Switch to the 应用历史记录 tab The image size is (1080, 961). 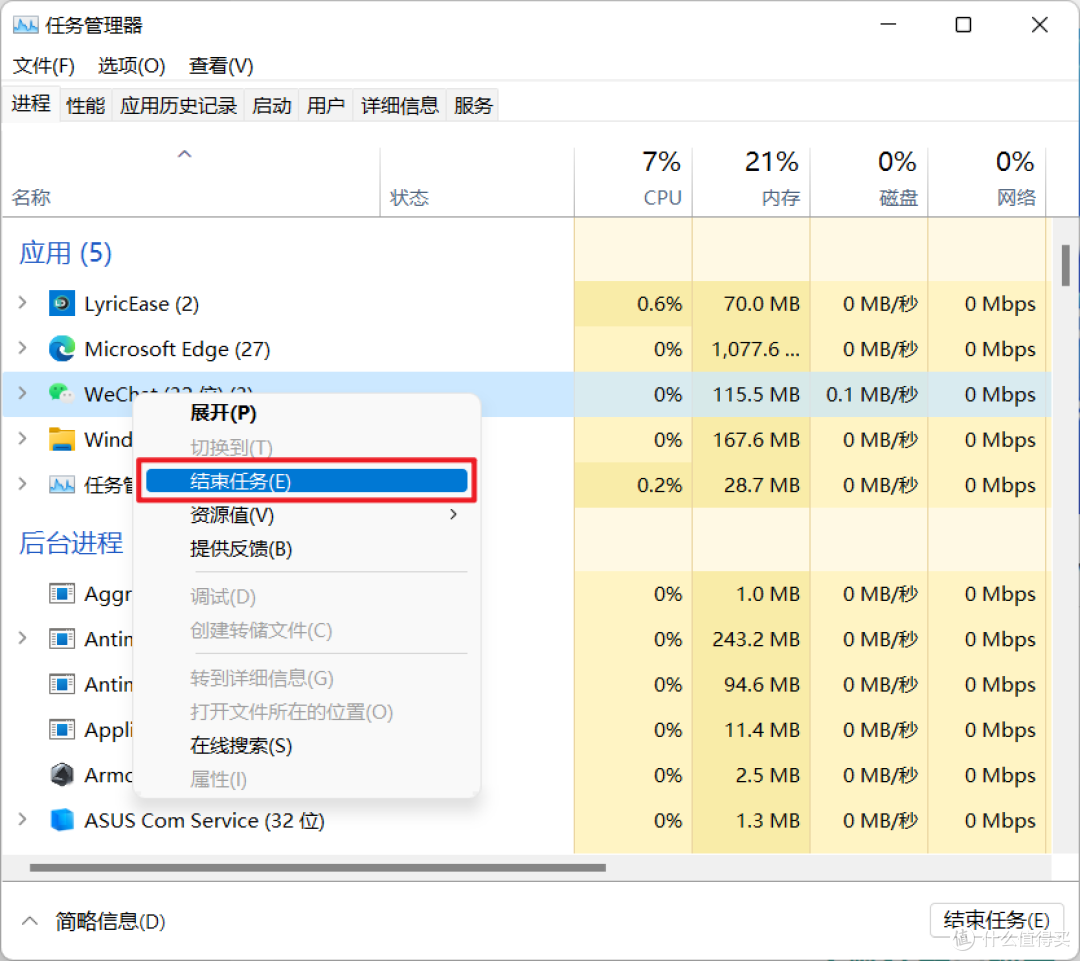click(178, 105)
